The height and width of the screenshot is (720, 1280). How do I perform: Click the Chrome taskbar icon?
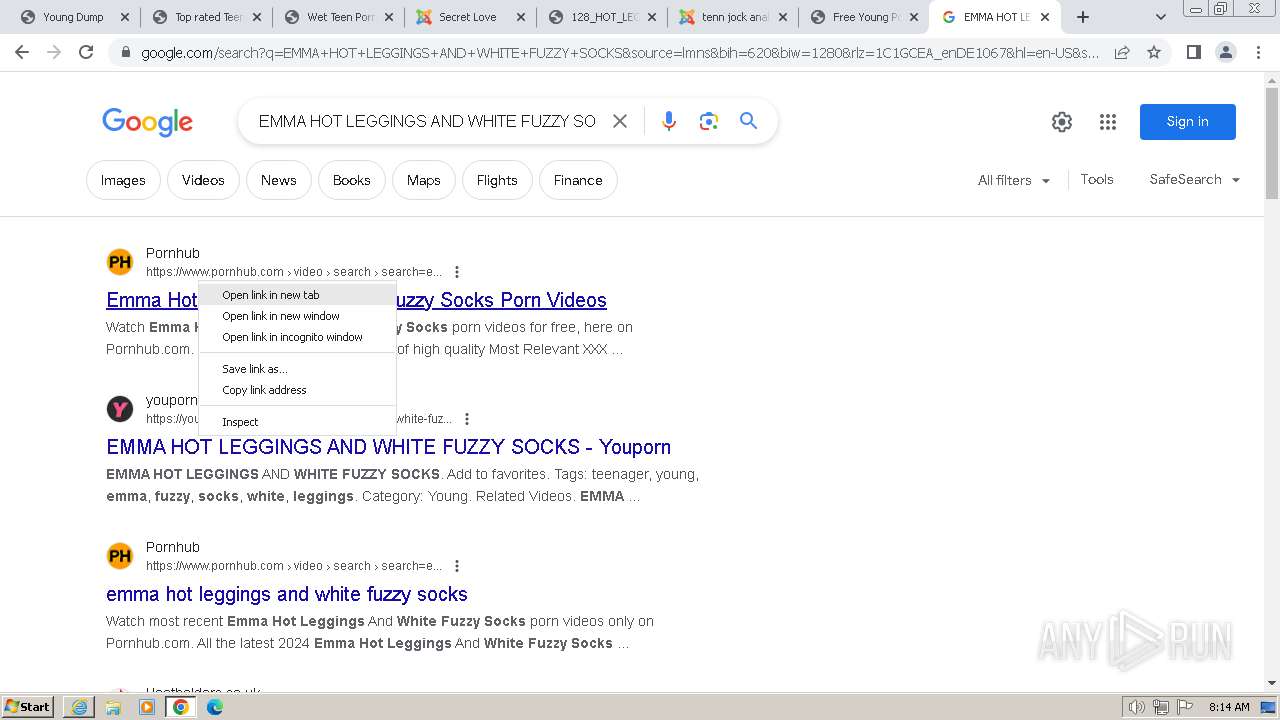[181, 707]
